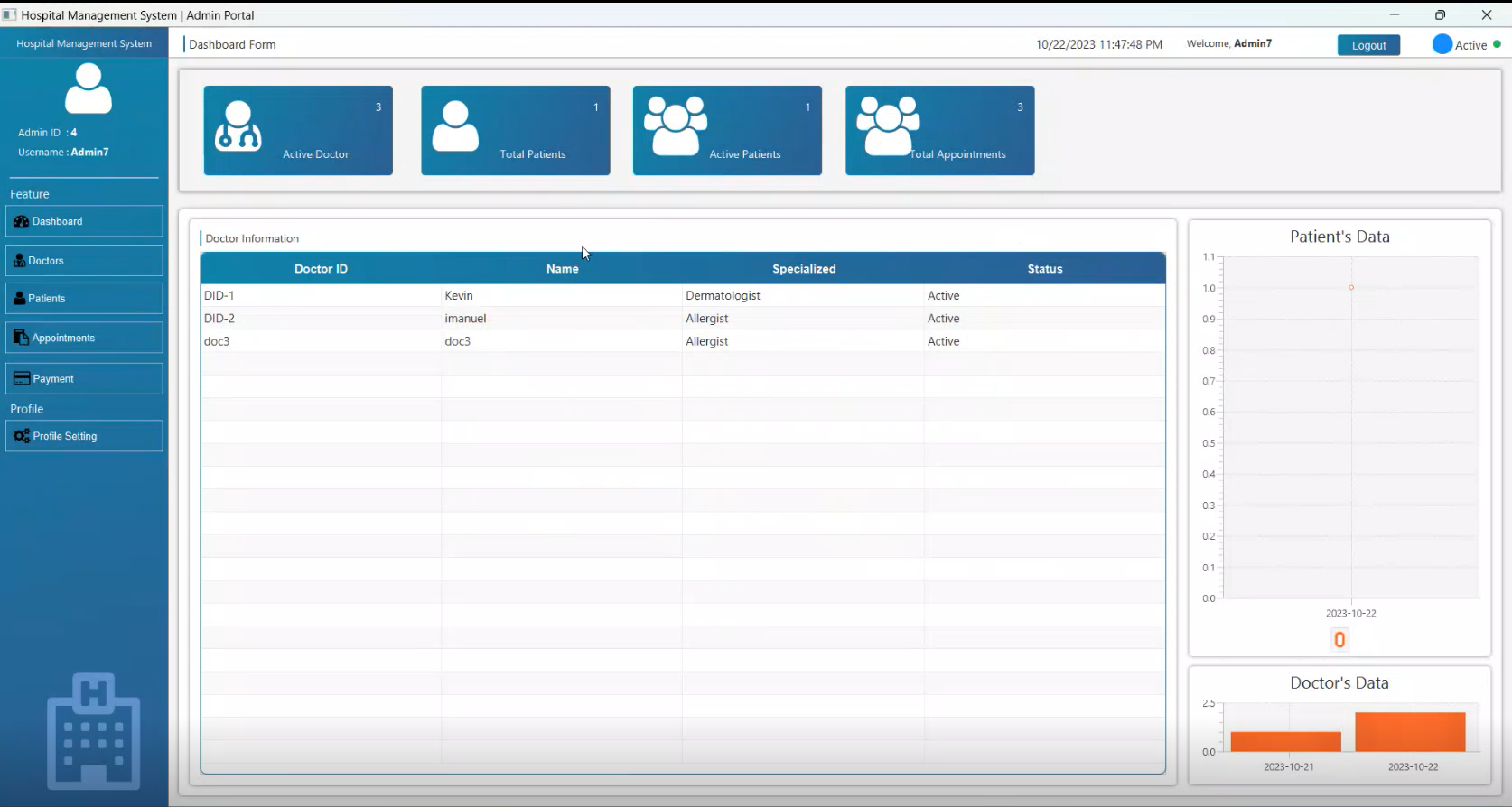Navigate to the Payment page
Screen dimensions: 1512x807
click(84, 379)
